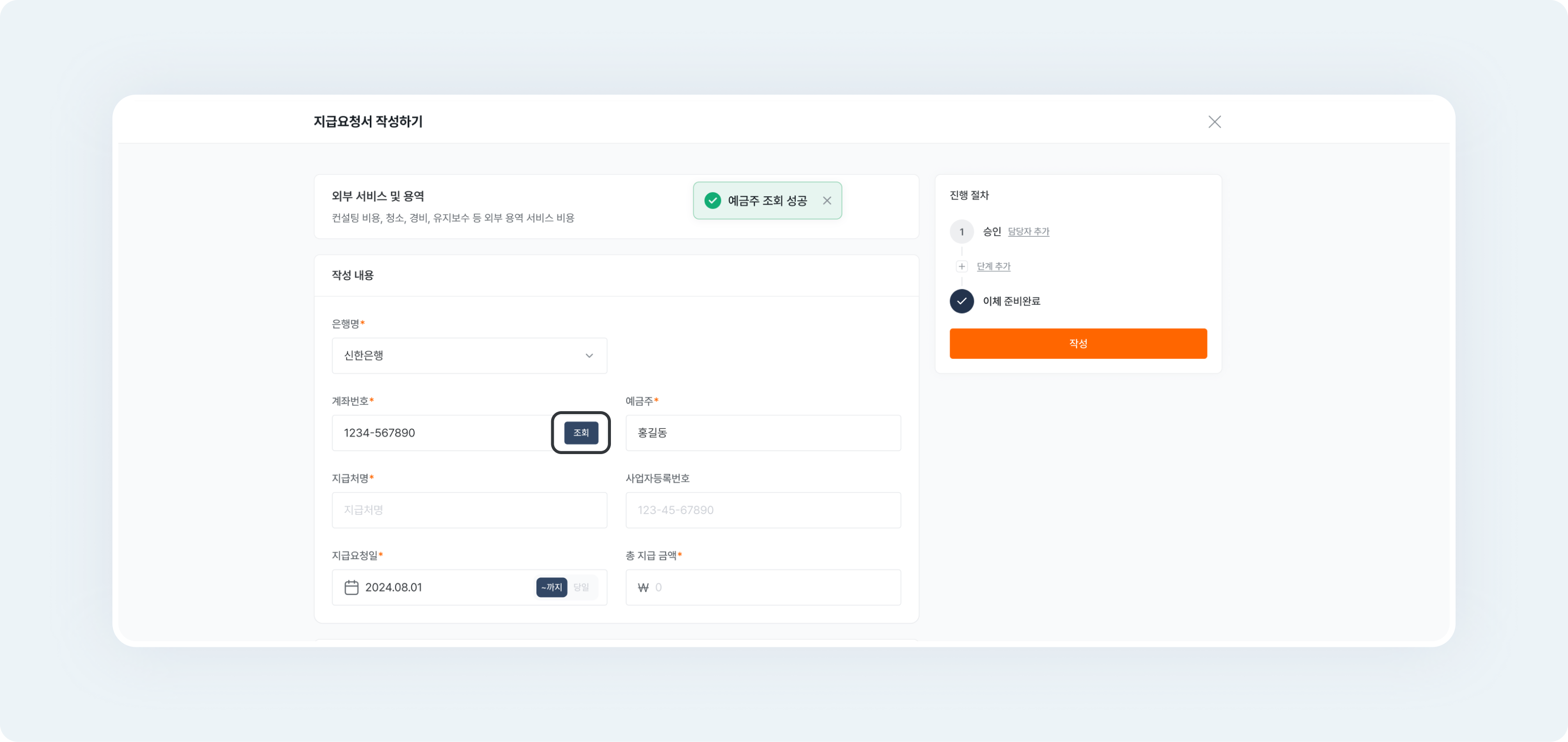Click the account number field showing 1234-567890
This screenshot has width=1568, height=742.
pyautogui.click(x=438, y=433)
